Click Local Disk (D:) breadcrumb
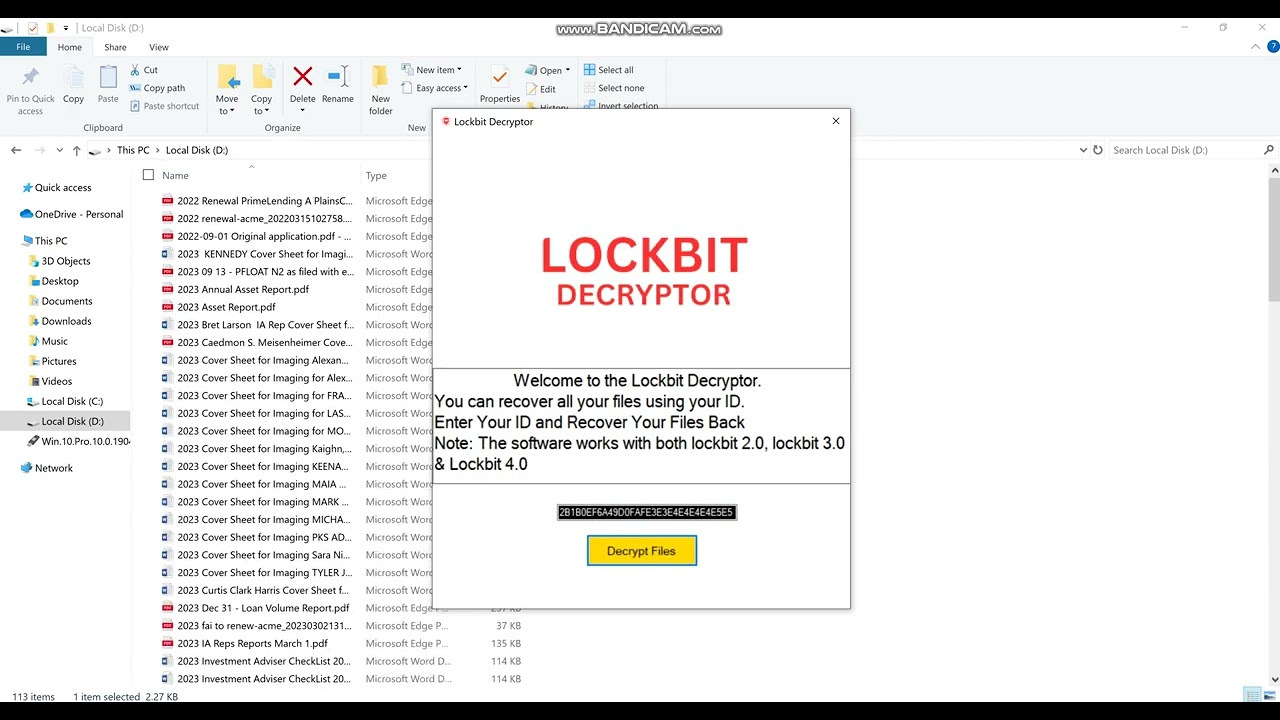1280x720 pixels. click(197, 150)
